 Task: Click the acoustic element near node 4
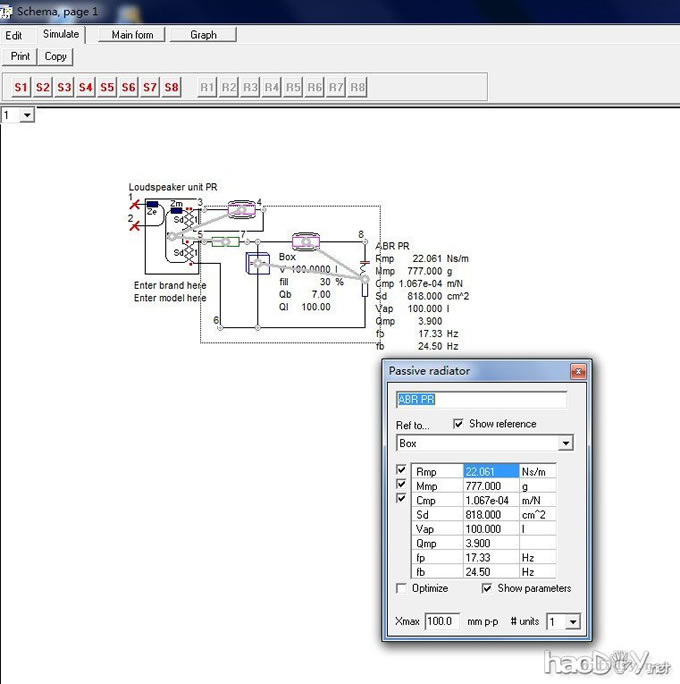click(x=242, y=209)
